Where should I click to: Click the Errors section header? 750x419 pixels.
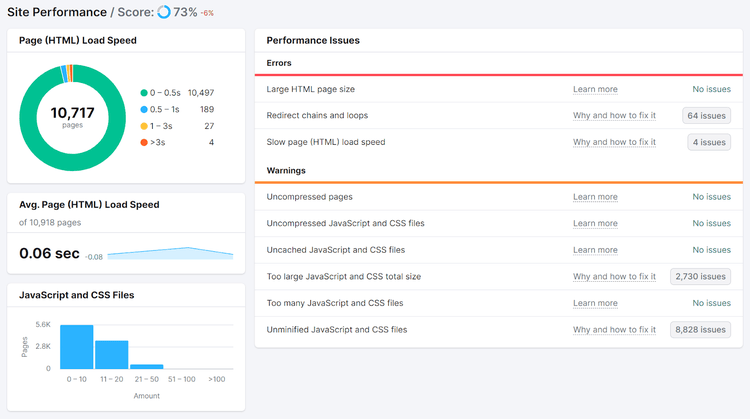(279, 63)
